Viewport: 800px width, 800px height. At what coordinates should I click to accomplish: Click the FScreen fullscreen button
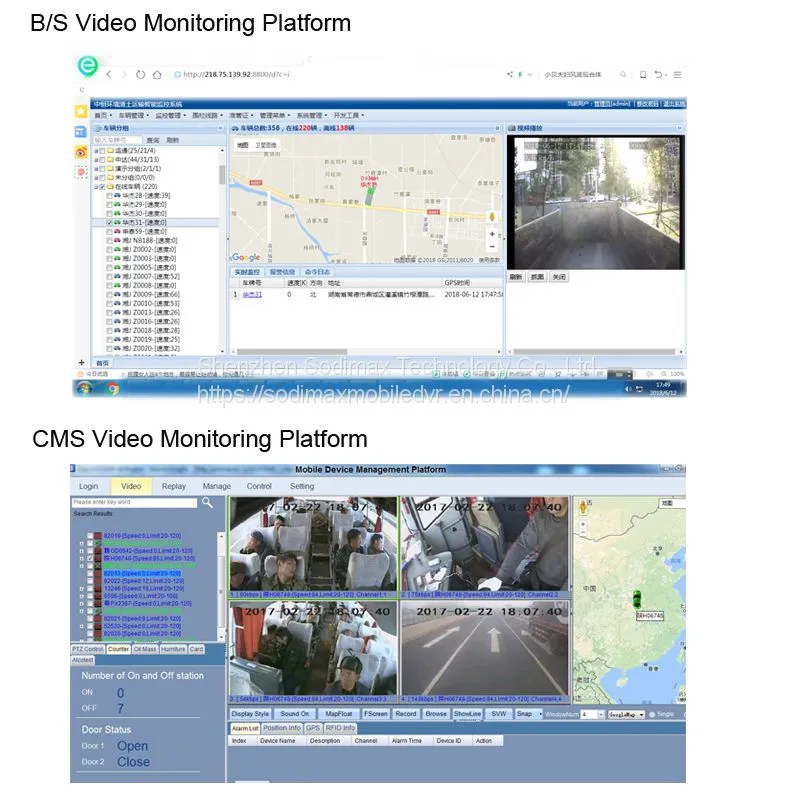[x=376, y=714]
